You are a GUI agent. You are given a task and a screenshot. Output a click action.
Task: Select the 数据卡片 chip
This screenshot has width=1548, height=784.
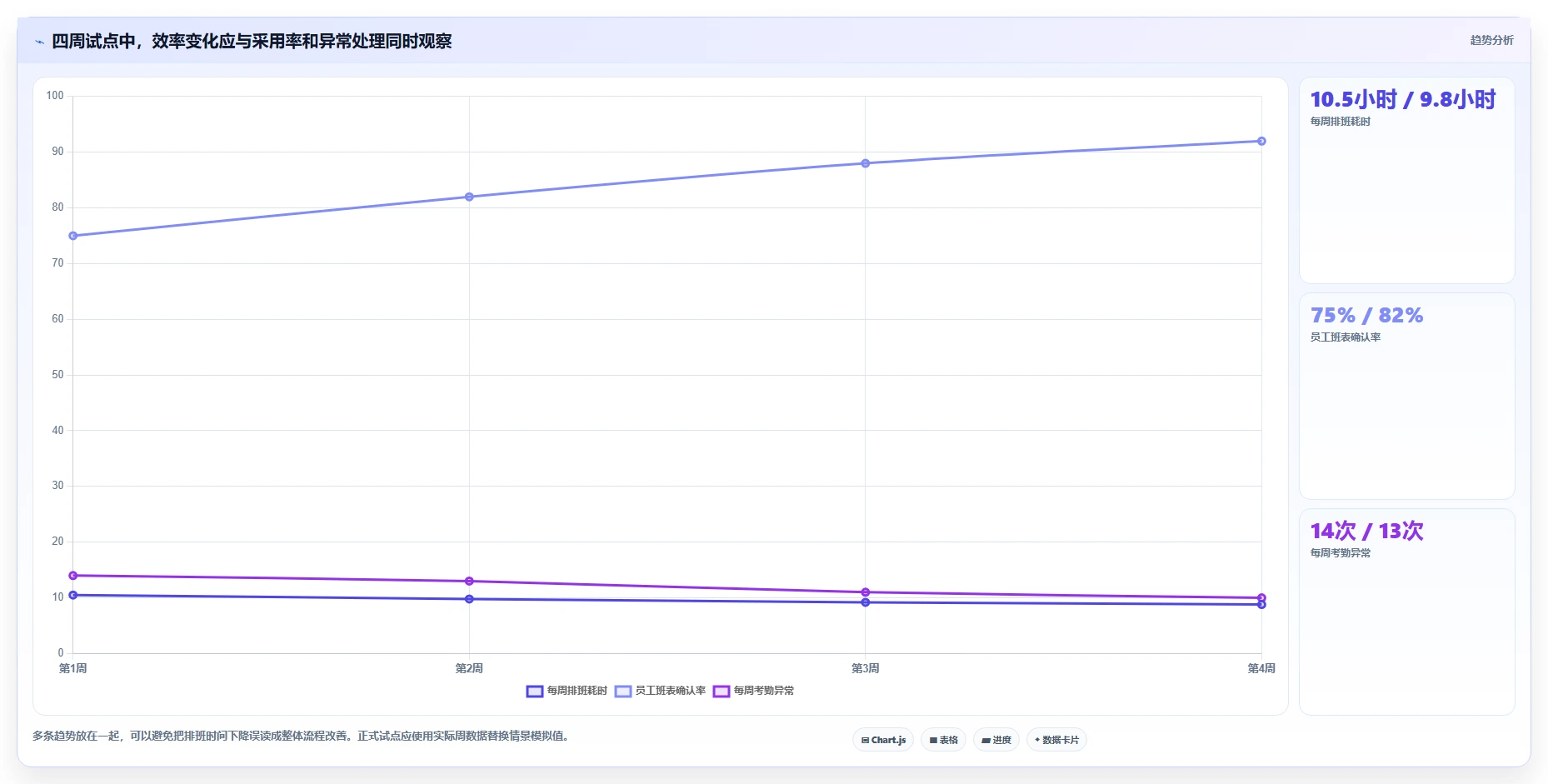click(1056, 740)
